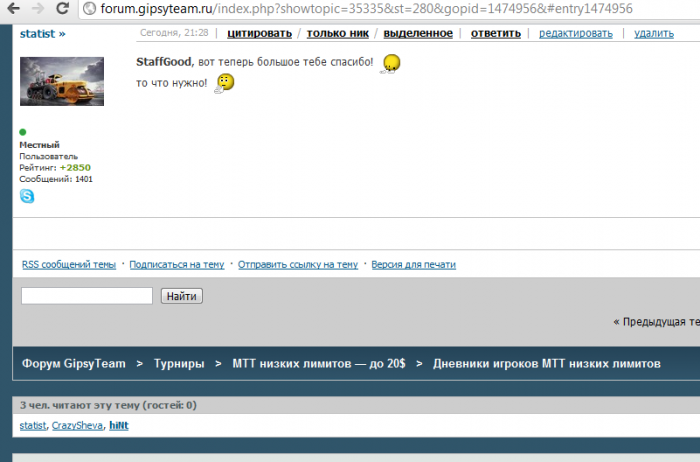Click 'Отправить ссылку на тему' link
The width and height of the screenshot is (700, 462).
tap(298, 265)
